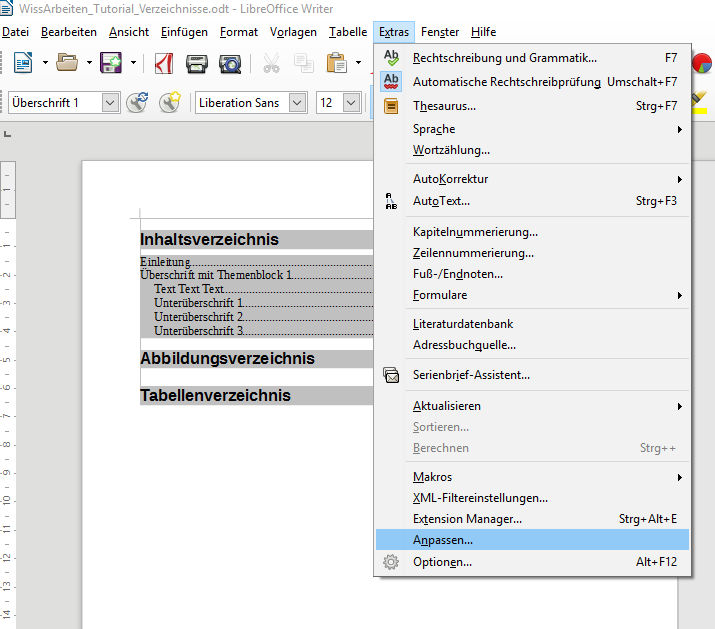Click the spelling check Ab icon

click(391, 58)
